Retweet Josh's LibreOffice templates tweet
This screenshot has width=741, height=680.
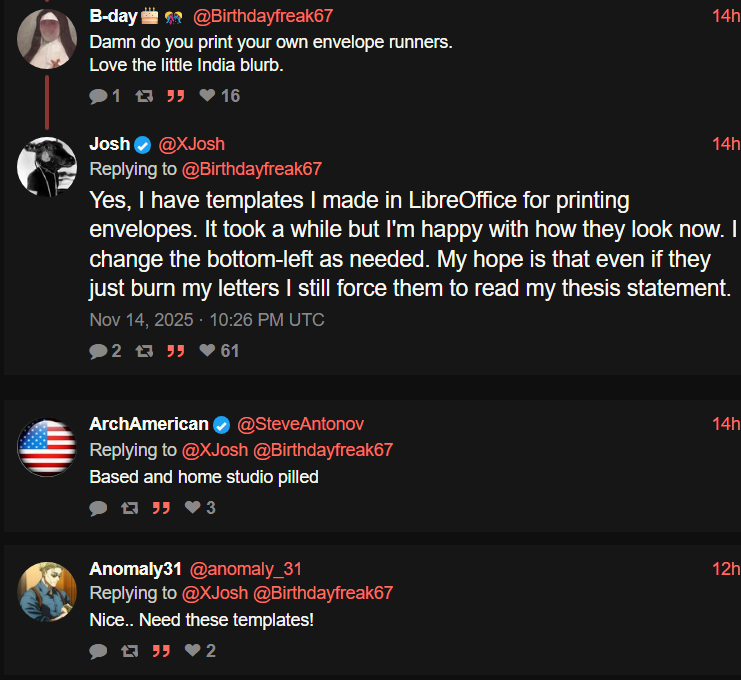[143, 351]
